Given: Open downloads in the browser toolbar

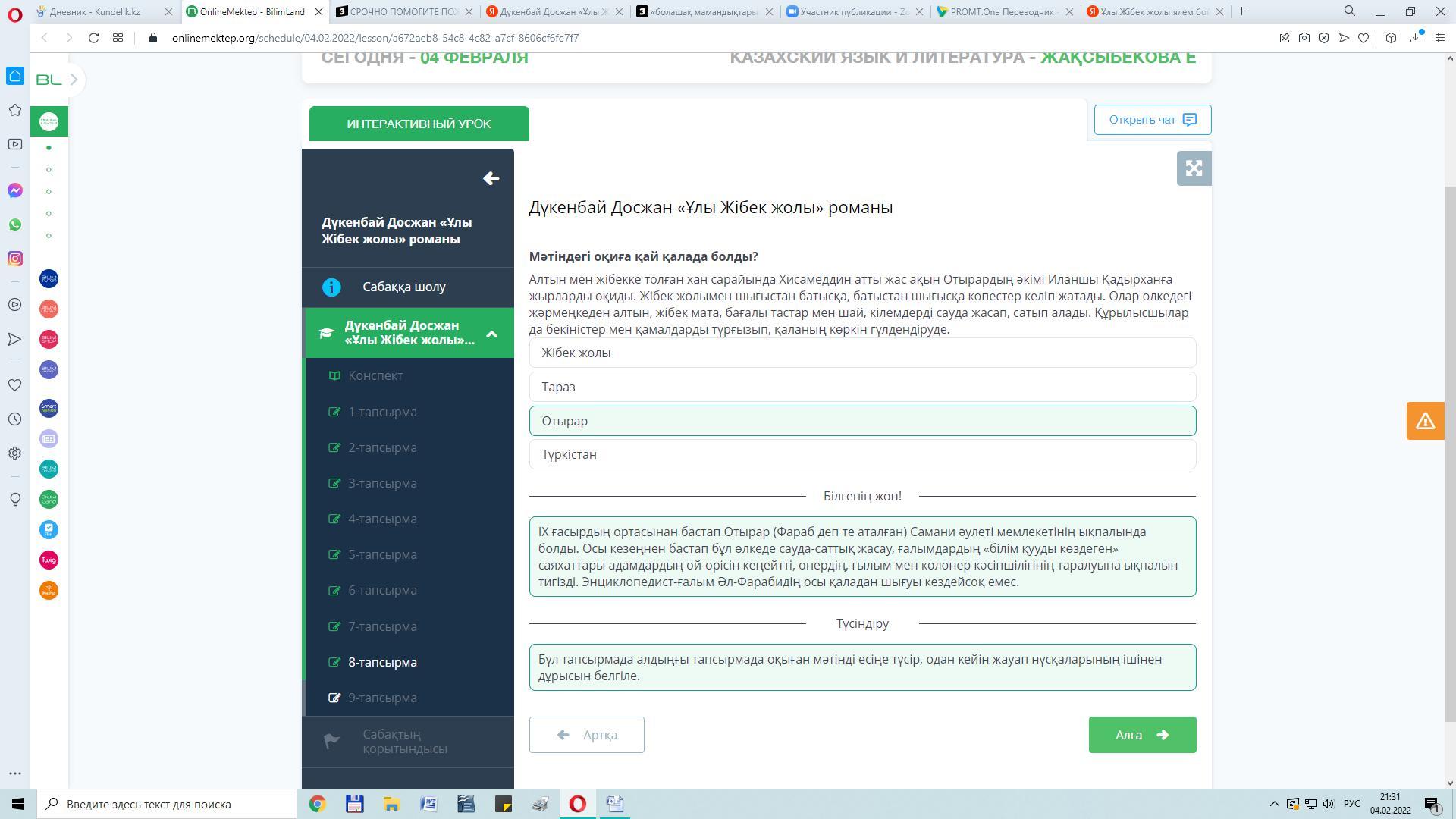Looking at the screenshot, I should (1415, 38).
